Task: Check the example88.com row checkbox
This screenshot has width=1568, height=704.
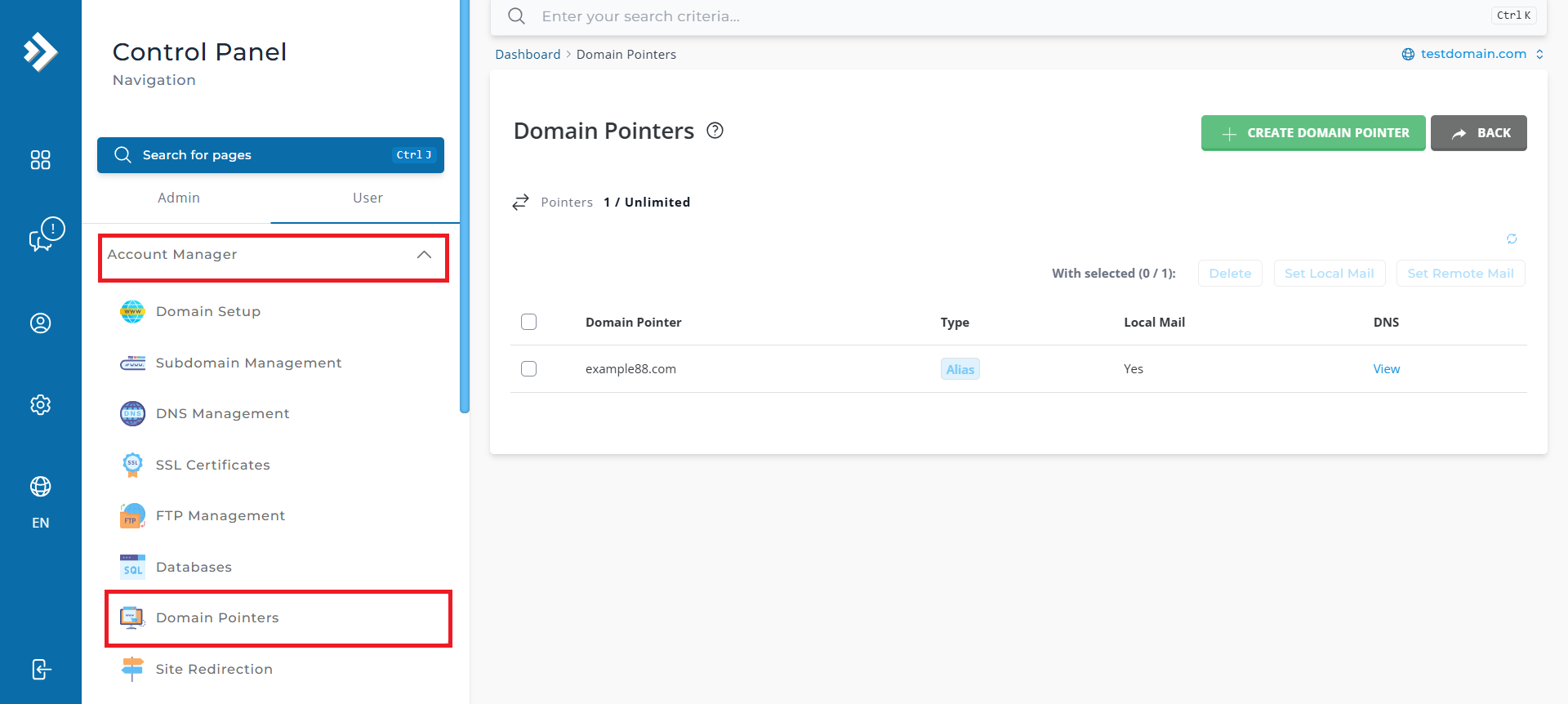Action: pyautogui.click(x=529, y=369)
